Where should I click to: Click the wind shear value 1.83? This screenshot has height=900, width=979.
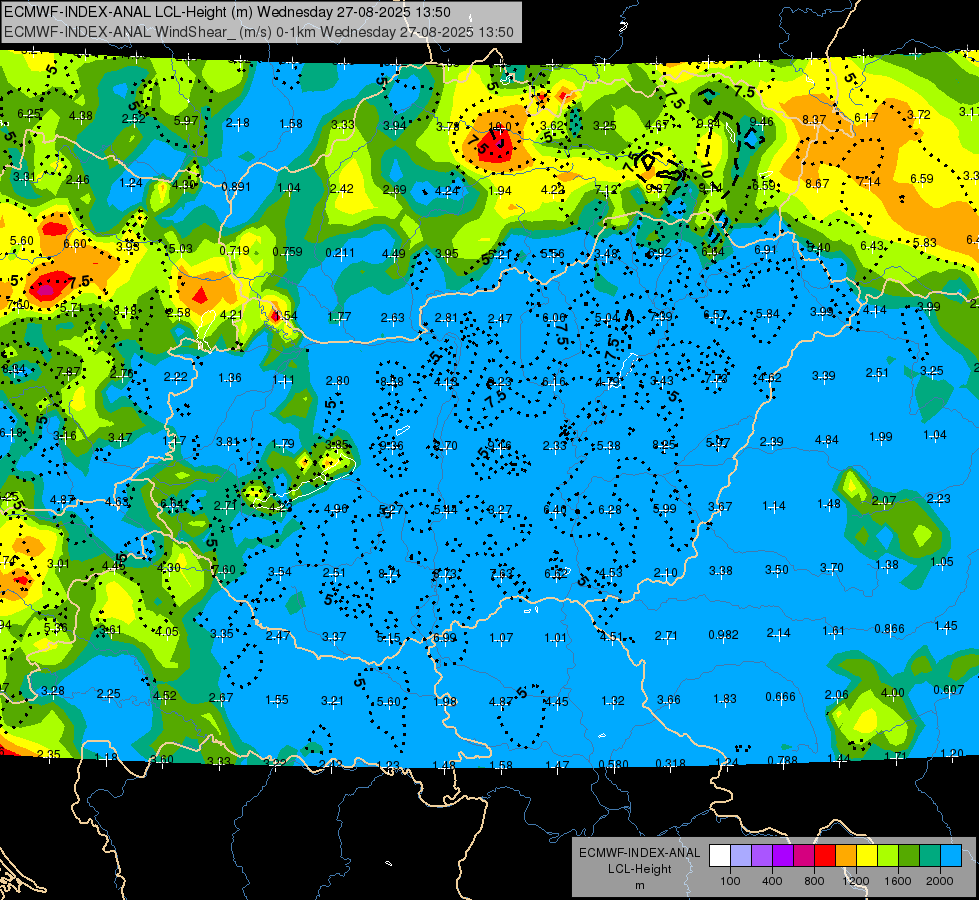pos(725,699)
